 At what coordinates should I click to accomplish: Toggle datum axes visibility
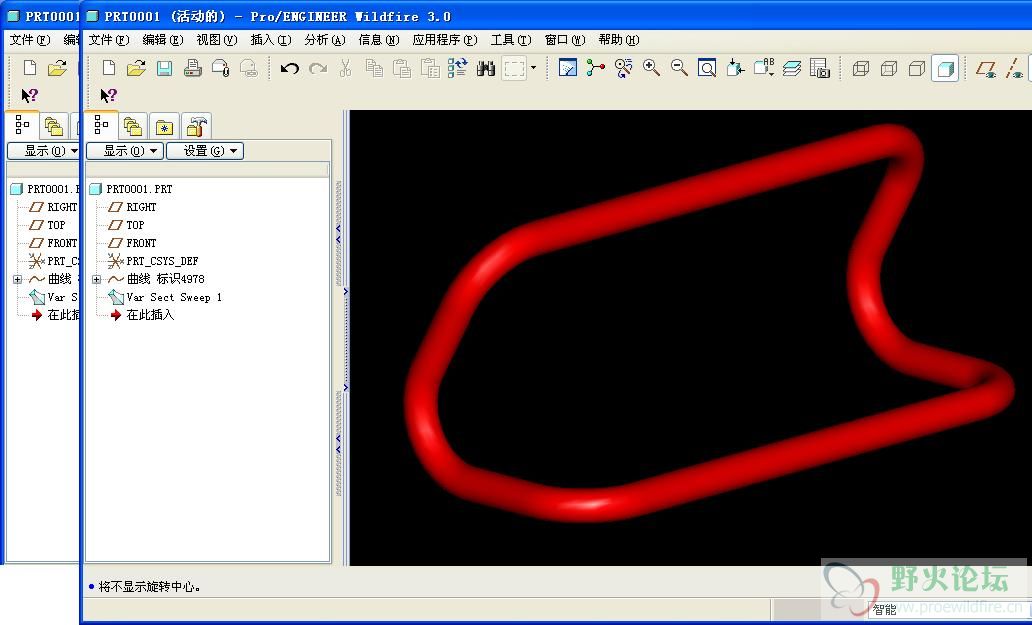pyautogui.click(x=1014, y=68)
